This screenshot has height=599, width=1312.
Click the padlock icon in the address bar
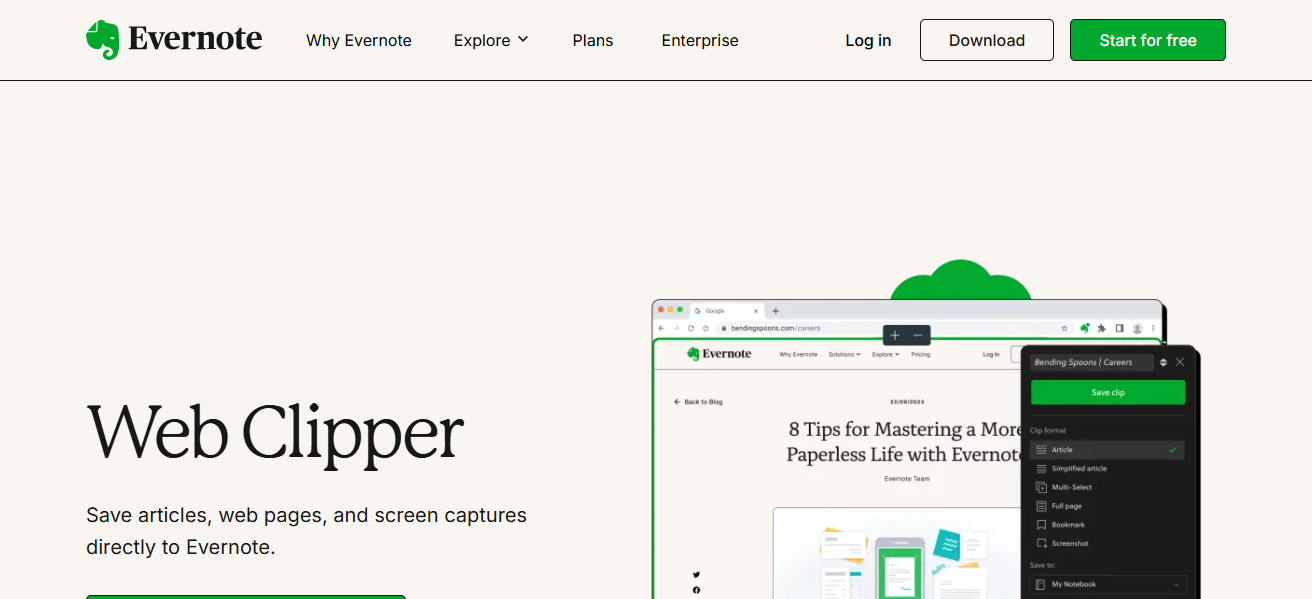[x=724, y=328]
